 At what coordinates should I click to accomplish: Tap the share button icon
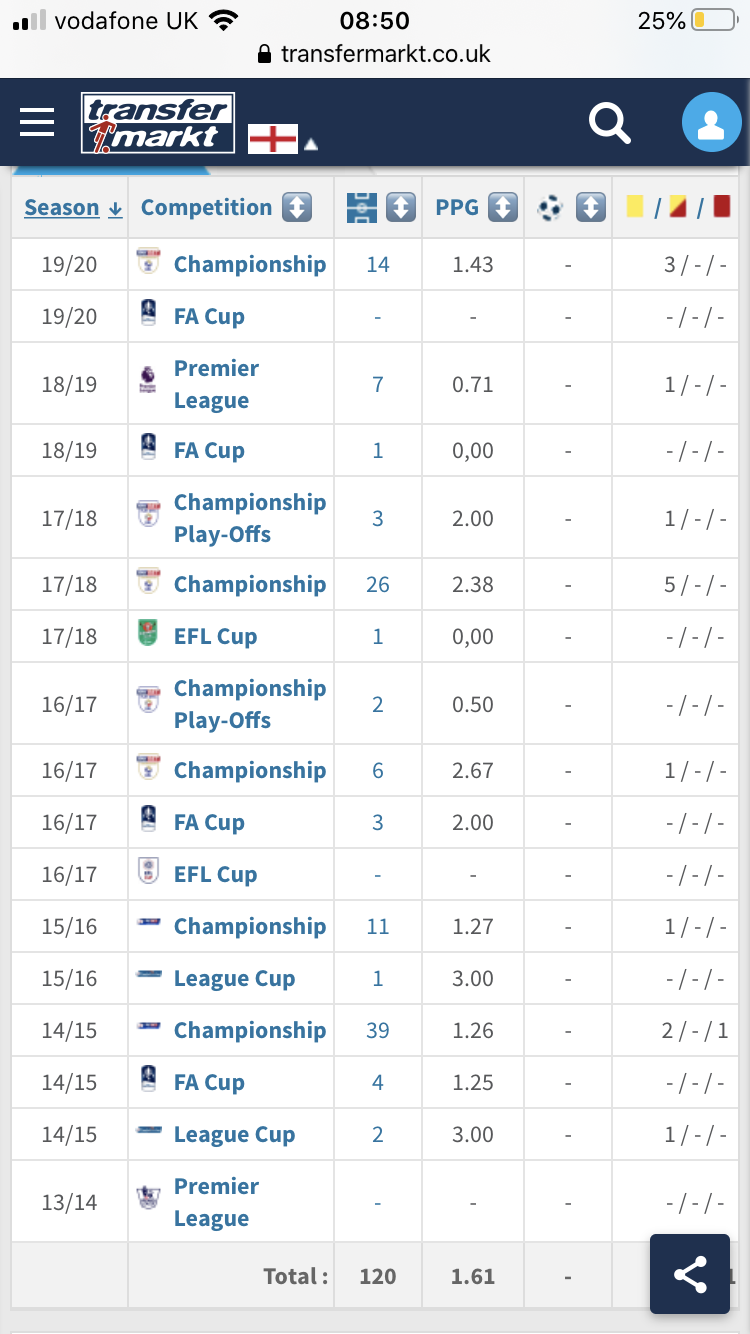(690, 1274)
